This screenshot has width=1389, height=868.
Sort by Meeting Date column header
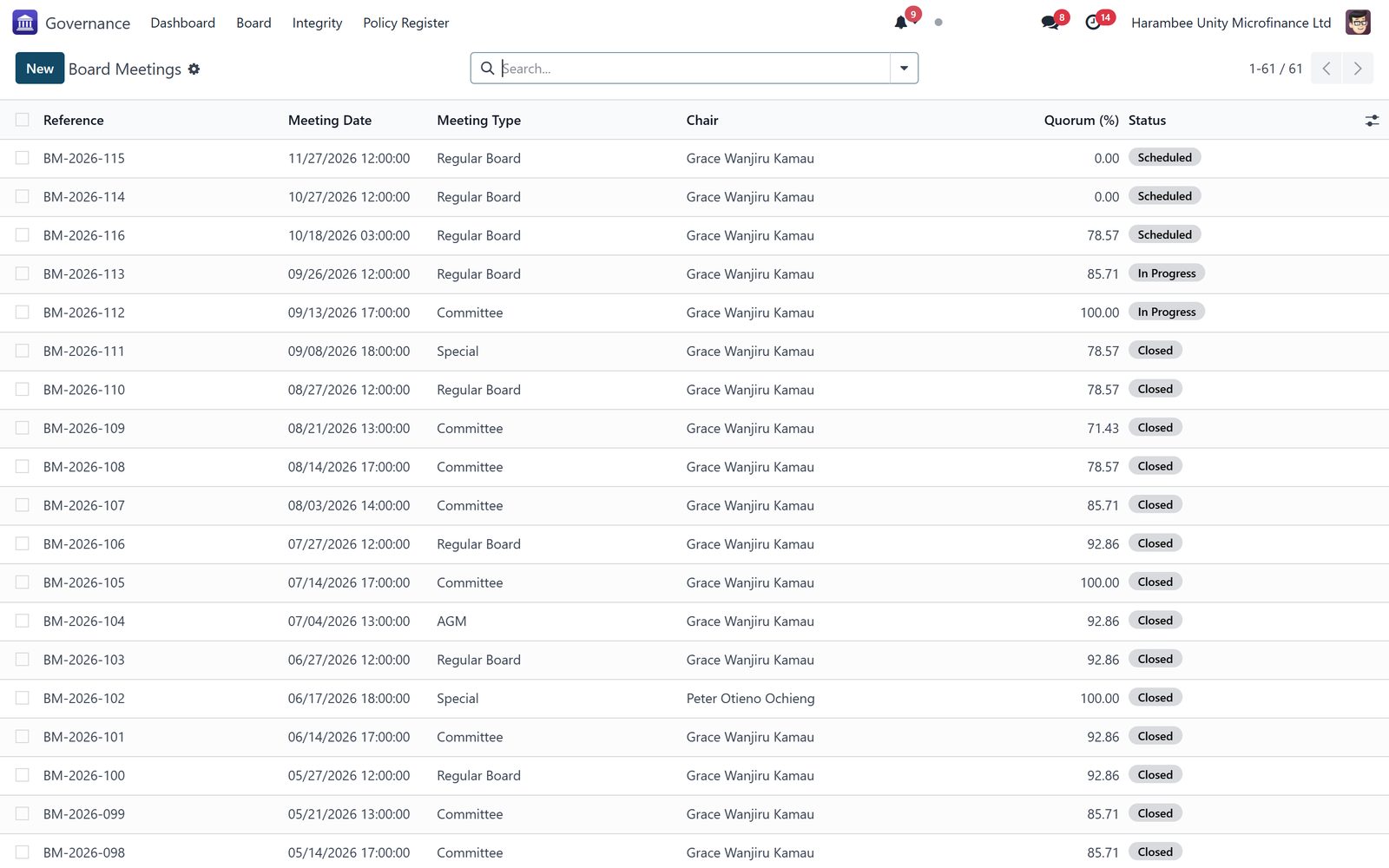coord(330,121)
